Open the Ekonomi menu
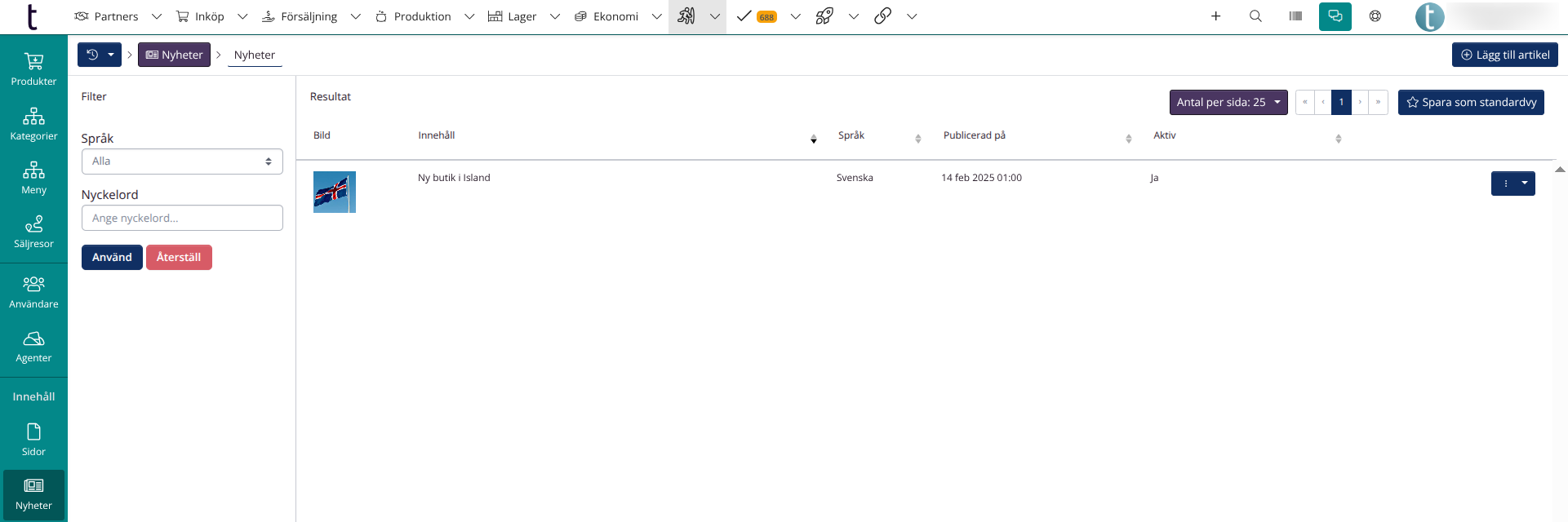The image size is (1568, 522). pyautogui.click(x=615, y=16)
